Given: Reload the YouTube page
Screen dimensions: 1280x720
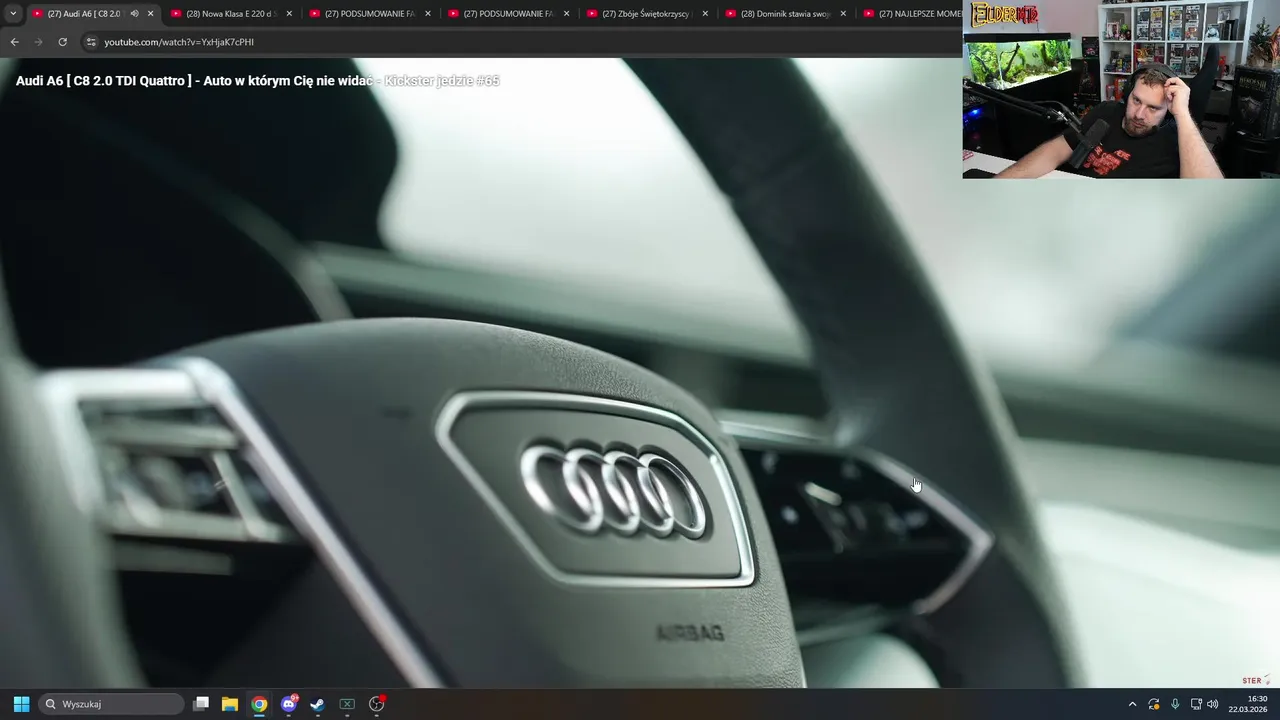Looking at the screenshot, I should pos(62,42).
